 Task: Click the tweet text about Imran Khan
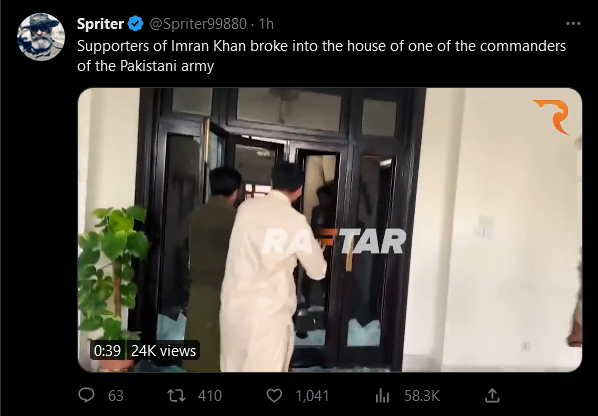pos(322,56)
